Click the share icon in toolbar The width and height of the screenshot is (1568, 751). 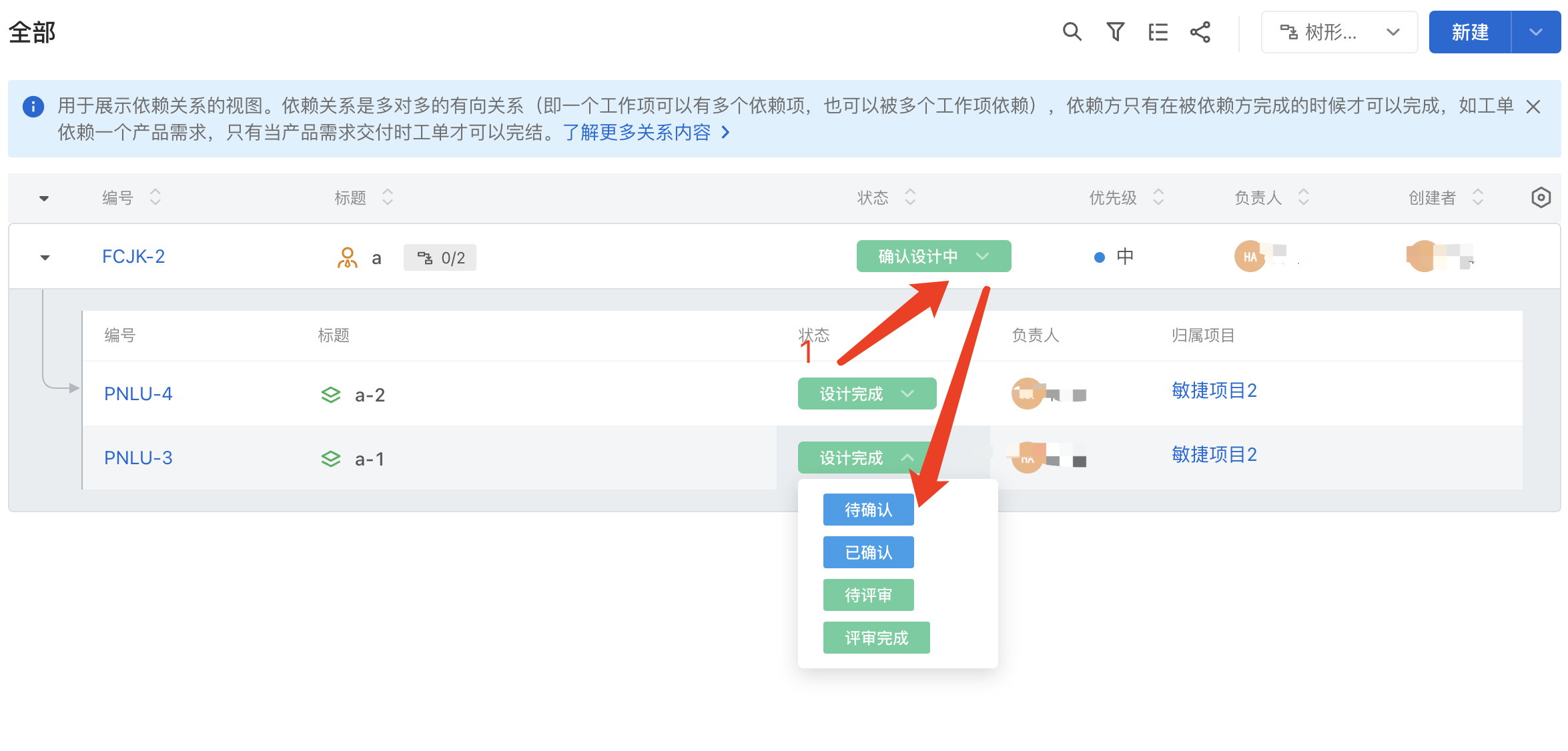[1200, 32]
